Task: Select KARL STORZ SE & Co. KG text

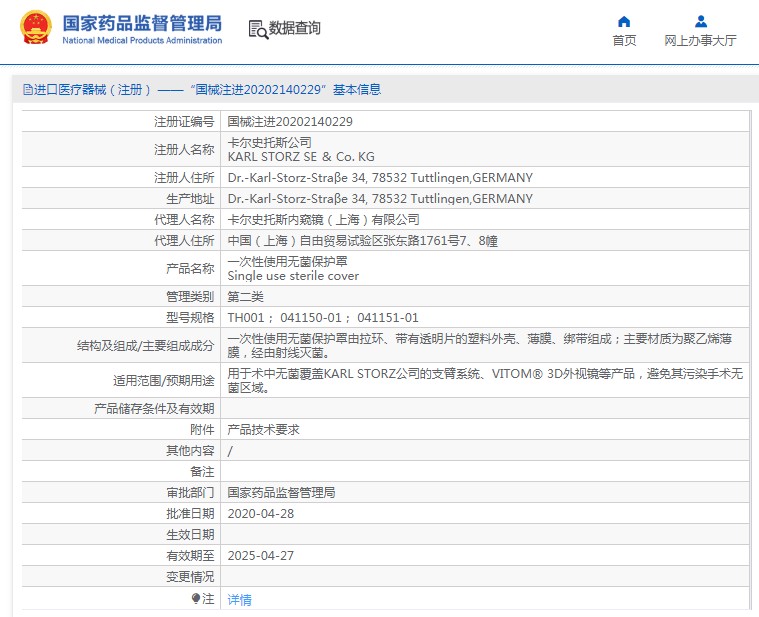Action: tap(301, 157)
